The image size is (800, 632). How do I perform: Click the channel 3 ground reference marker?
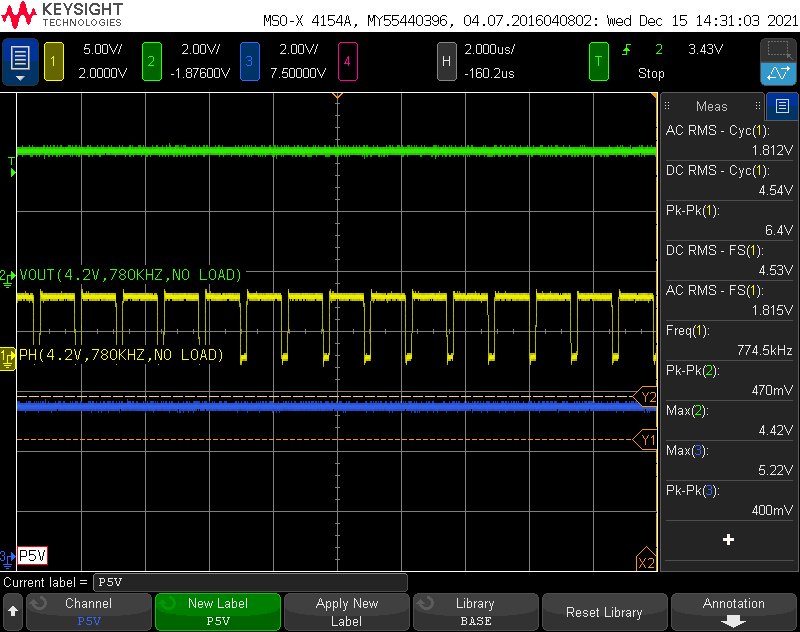coord(7,559)
